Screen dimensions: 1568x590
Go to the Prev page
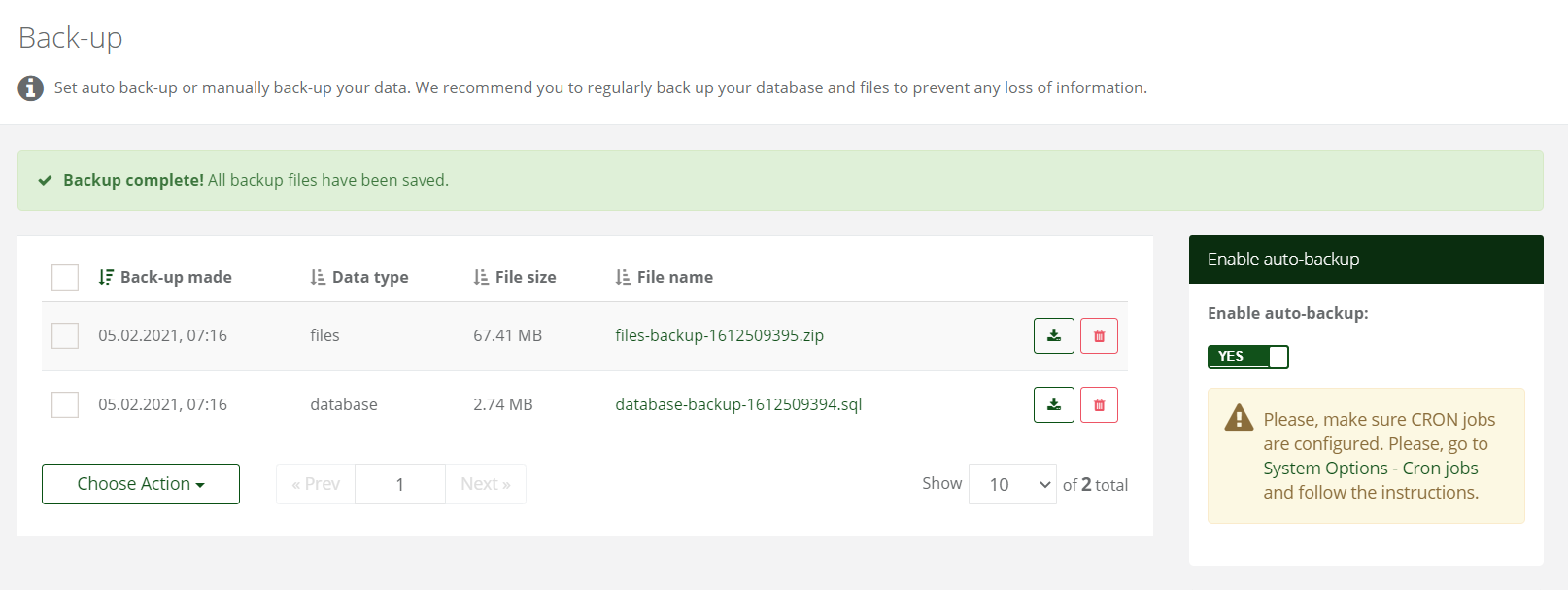pyautogui.click(x=316, y=484)
